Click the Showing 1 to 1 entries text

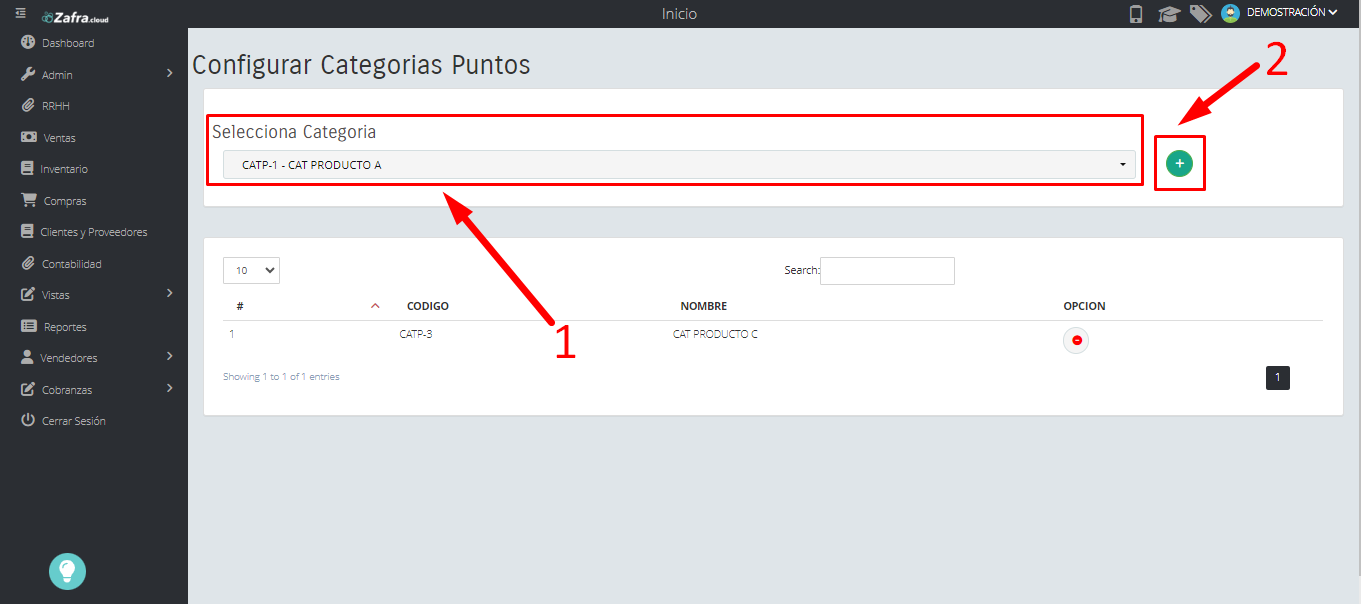(x=281, y=377)
